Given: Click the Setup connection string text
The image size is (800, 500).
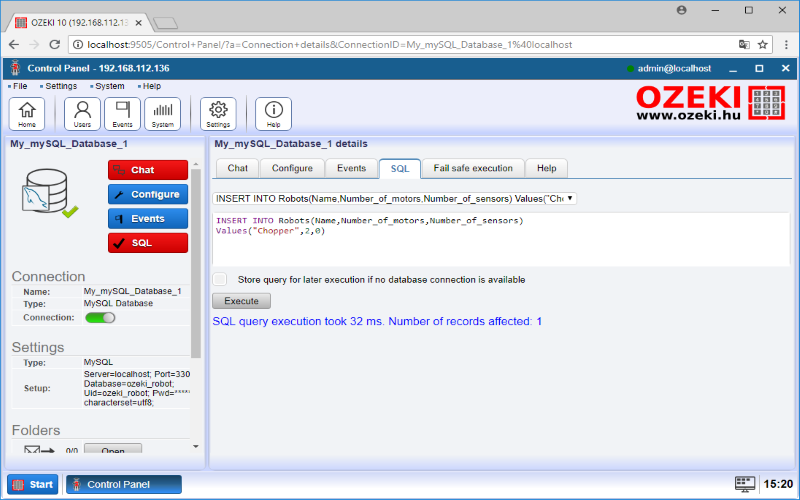Looking at the screenshot, I should (137, 388).
